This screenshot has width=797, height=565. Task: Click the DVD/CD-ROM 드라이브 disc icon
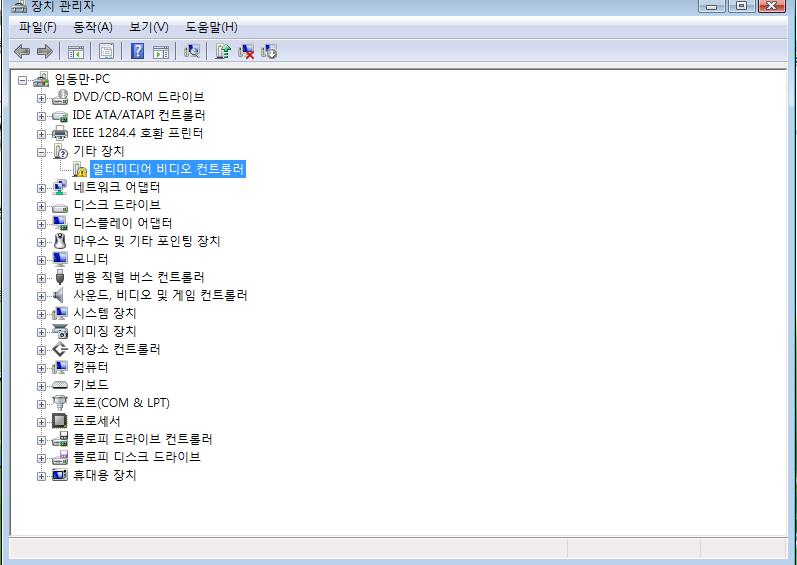[60, 97]
